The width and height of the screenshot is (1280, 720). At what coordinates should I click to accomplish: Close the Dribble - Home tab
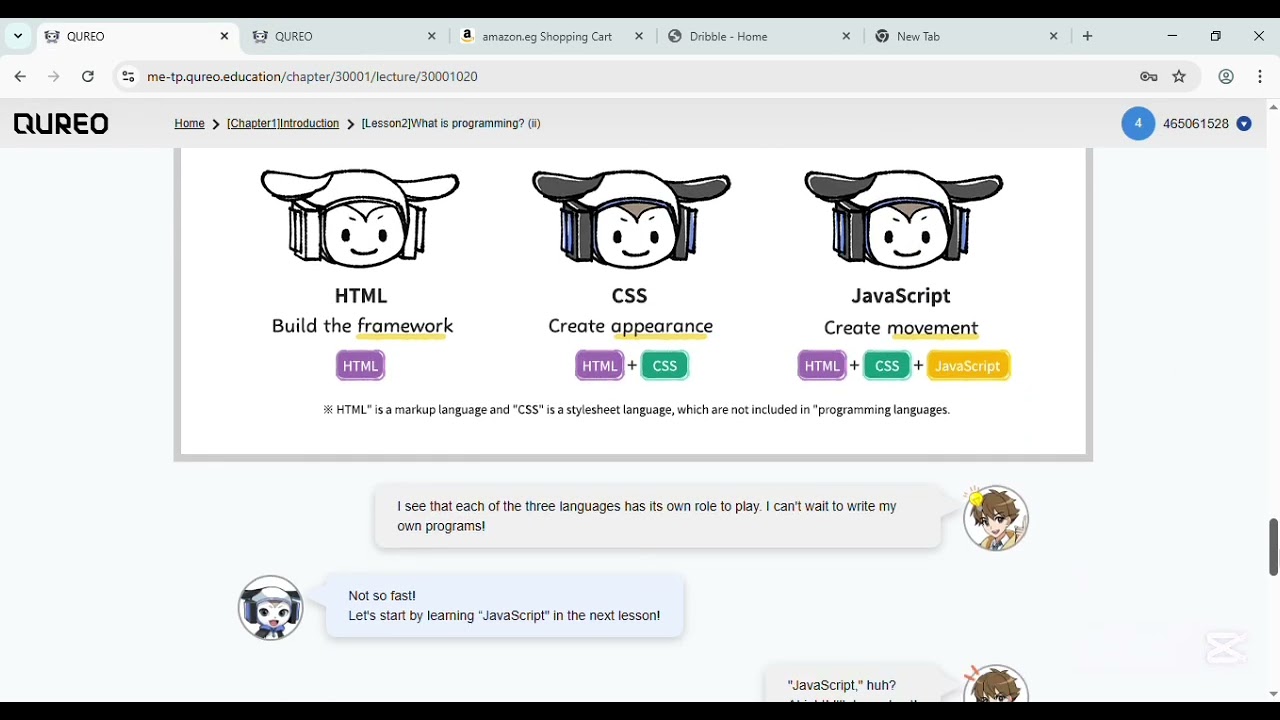[847, 36]
